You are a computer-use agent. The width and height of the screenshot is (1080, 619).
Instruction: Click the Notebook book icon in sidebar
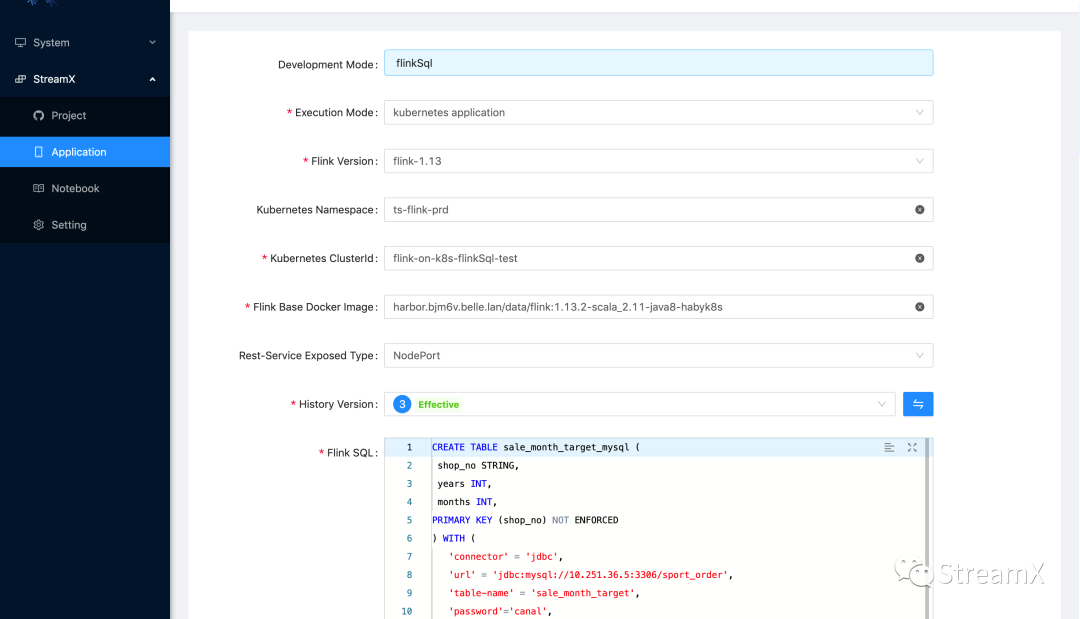pos(39,188)
